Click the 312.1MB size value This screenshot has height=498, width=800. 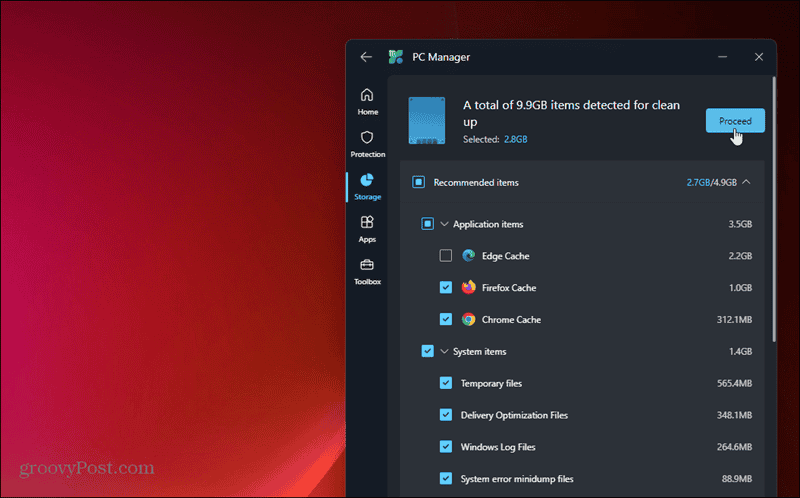[x=734, y=320]
